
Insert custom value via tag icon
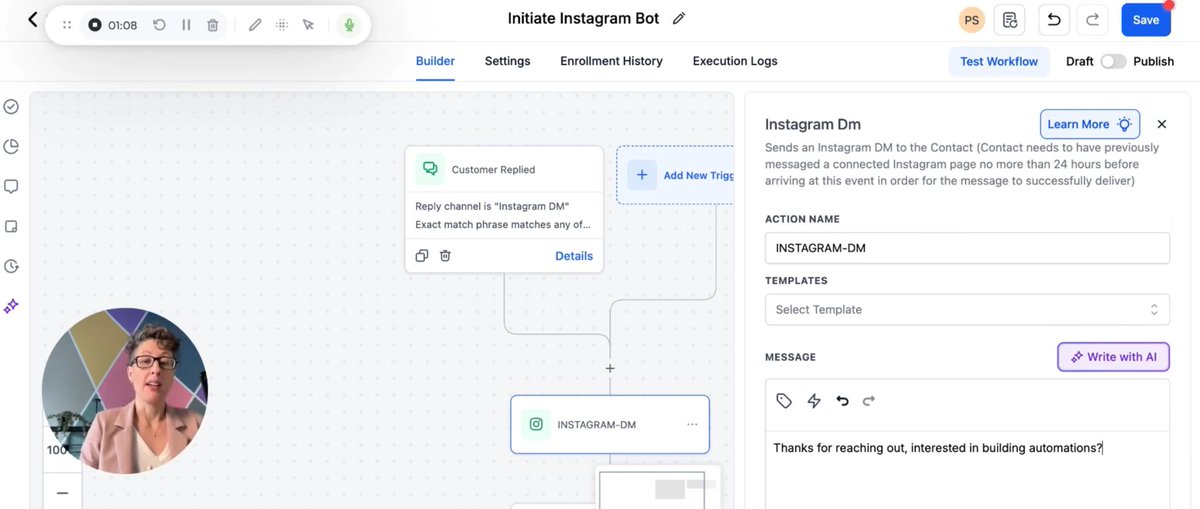(784, 401)
